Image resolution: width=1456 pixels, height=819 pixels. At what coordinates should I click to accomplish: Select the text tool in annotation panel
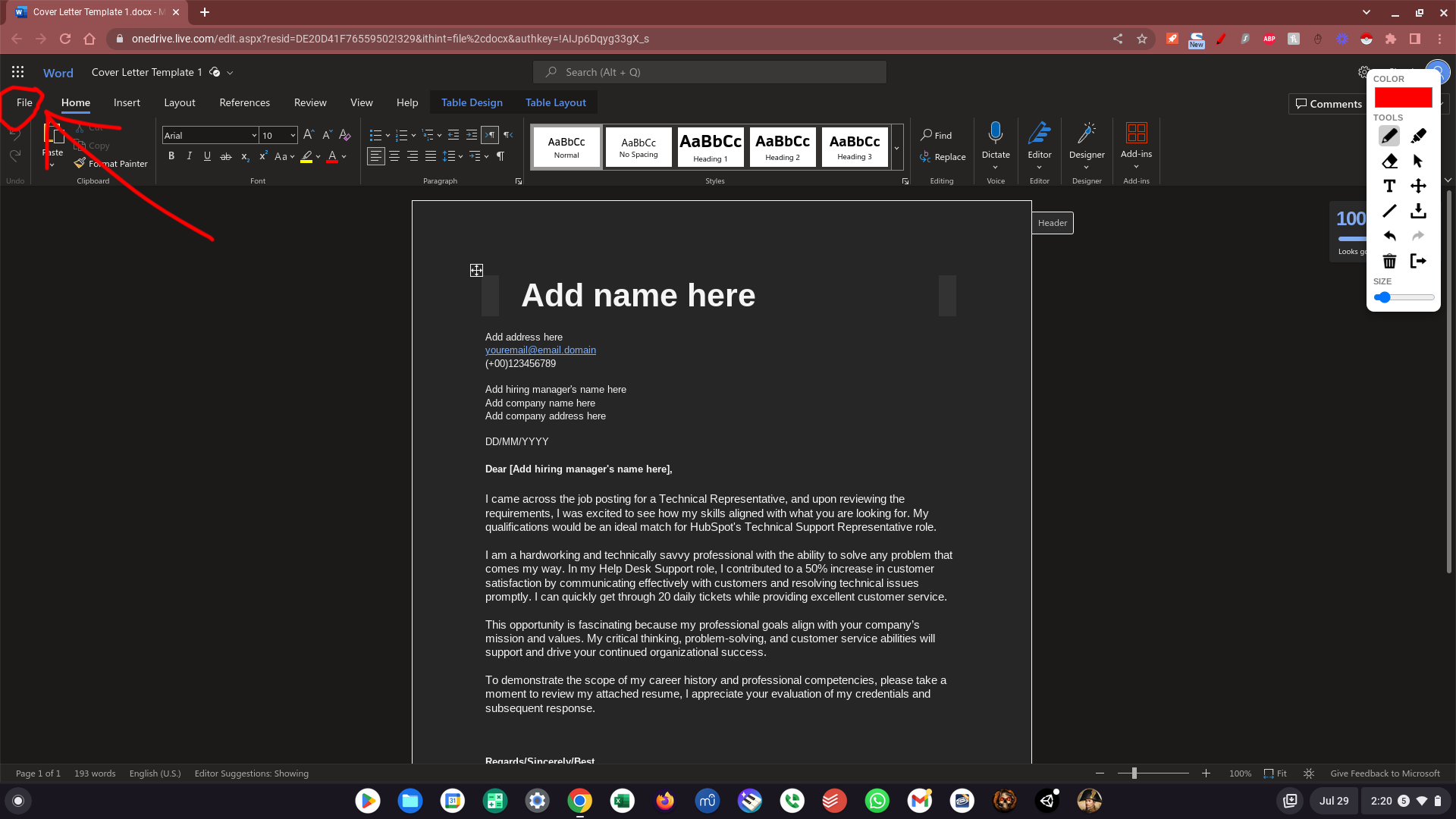[1389, 186]
